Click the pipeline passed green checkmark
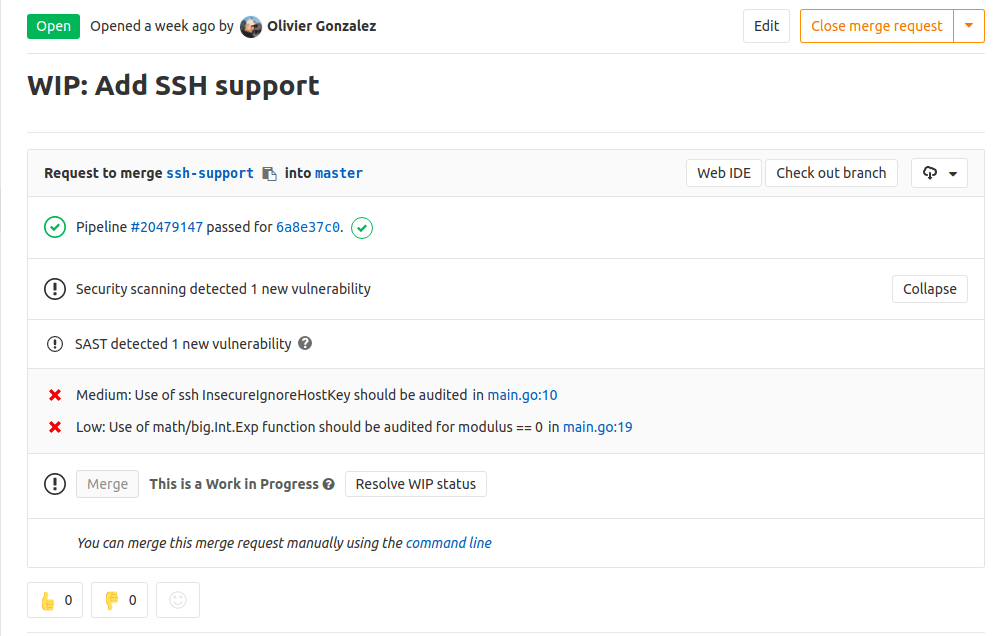This screenshot has width=1007, height=636. [x=55, y=227]
